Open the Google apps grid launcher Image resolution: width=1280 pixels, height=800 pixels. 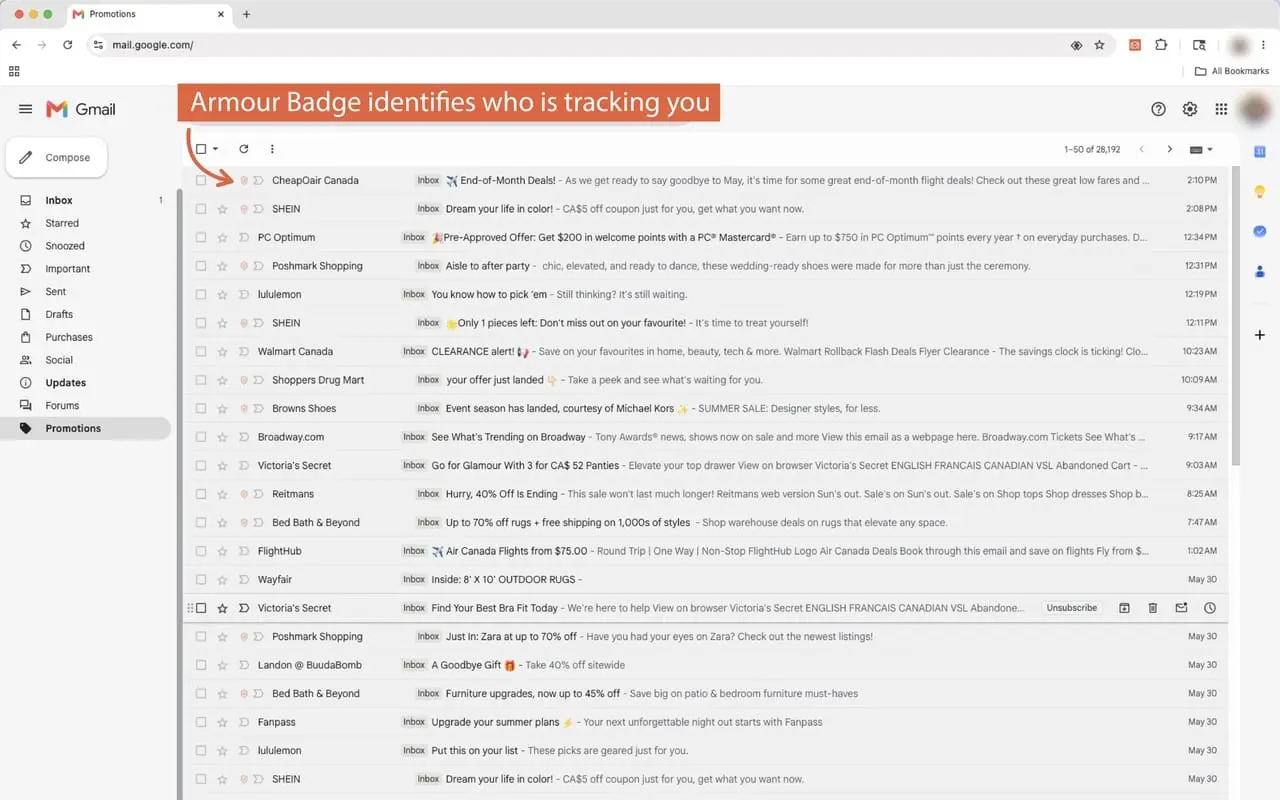1221,109
